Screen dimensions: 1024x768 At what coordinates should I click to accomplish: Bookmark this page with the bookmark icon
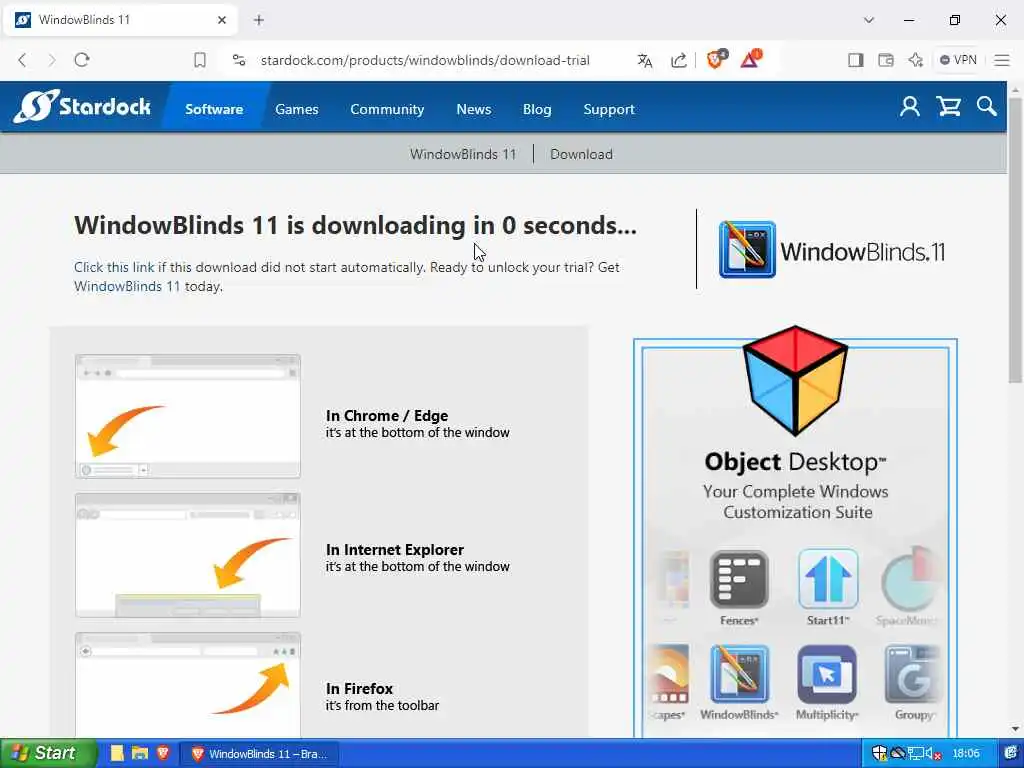pos(200,60)
